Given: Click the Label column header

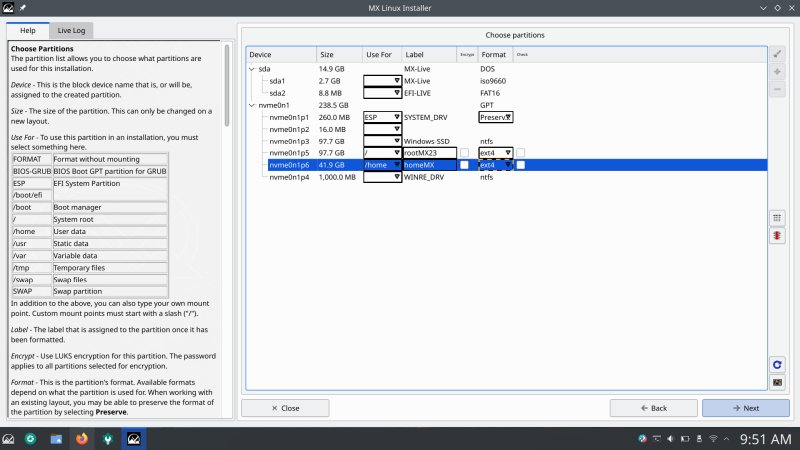Looking at the screenshot, I should point(429,55).
